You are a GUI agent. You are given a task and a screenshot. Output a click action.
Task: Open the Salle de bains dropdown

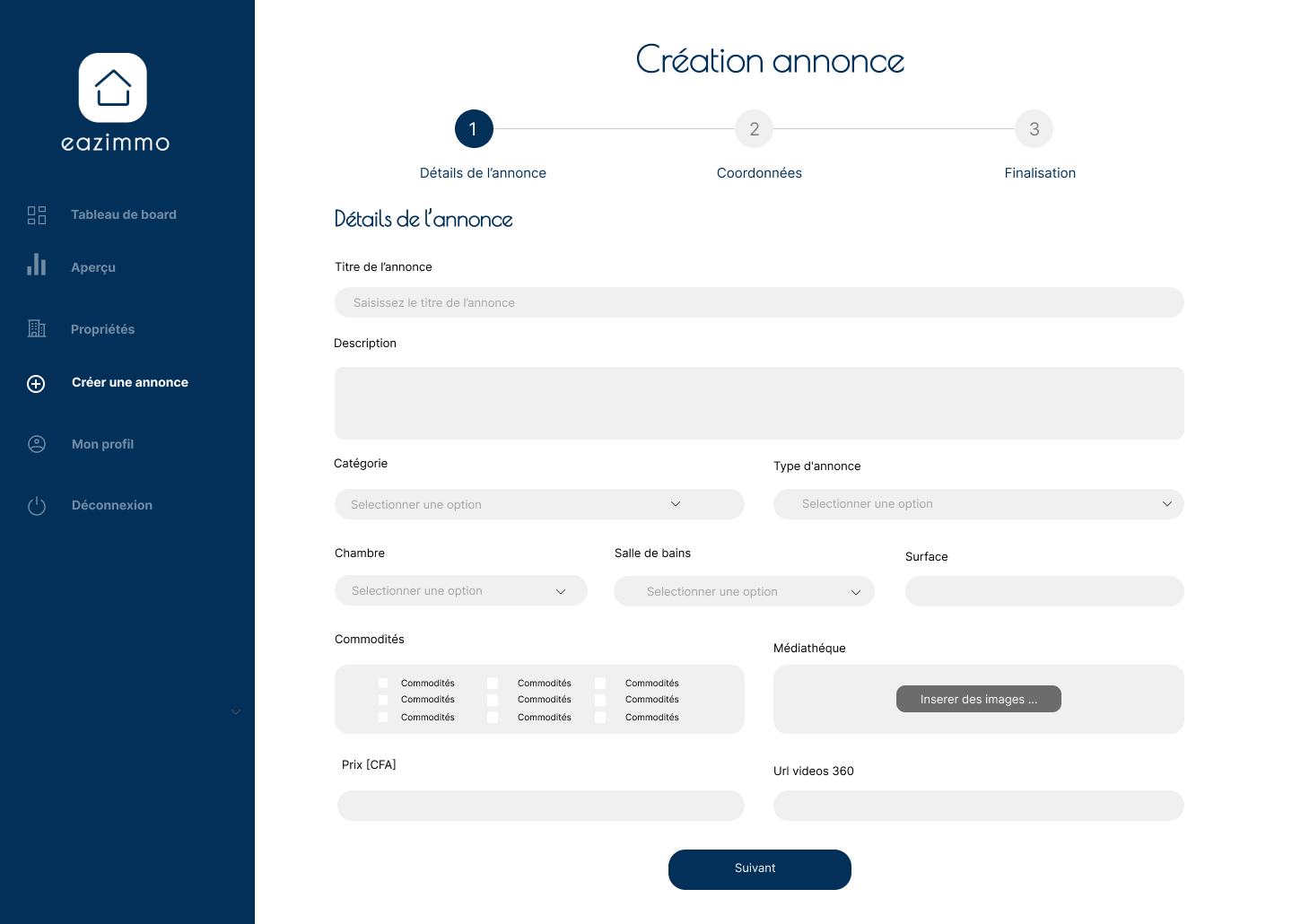click(744, 591)
